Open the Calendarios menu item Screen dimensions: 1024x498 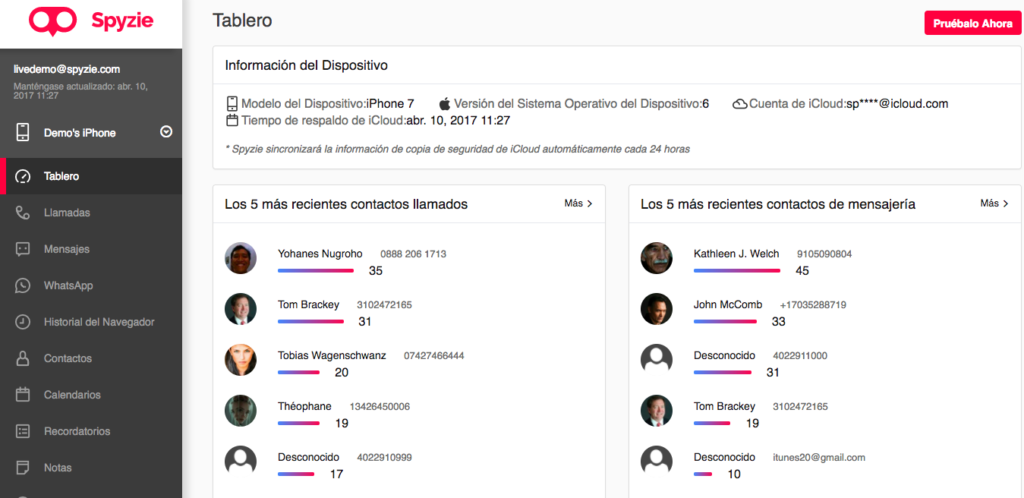pos(91,395)
